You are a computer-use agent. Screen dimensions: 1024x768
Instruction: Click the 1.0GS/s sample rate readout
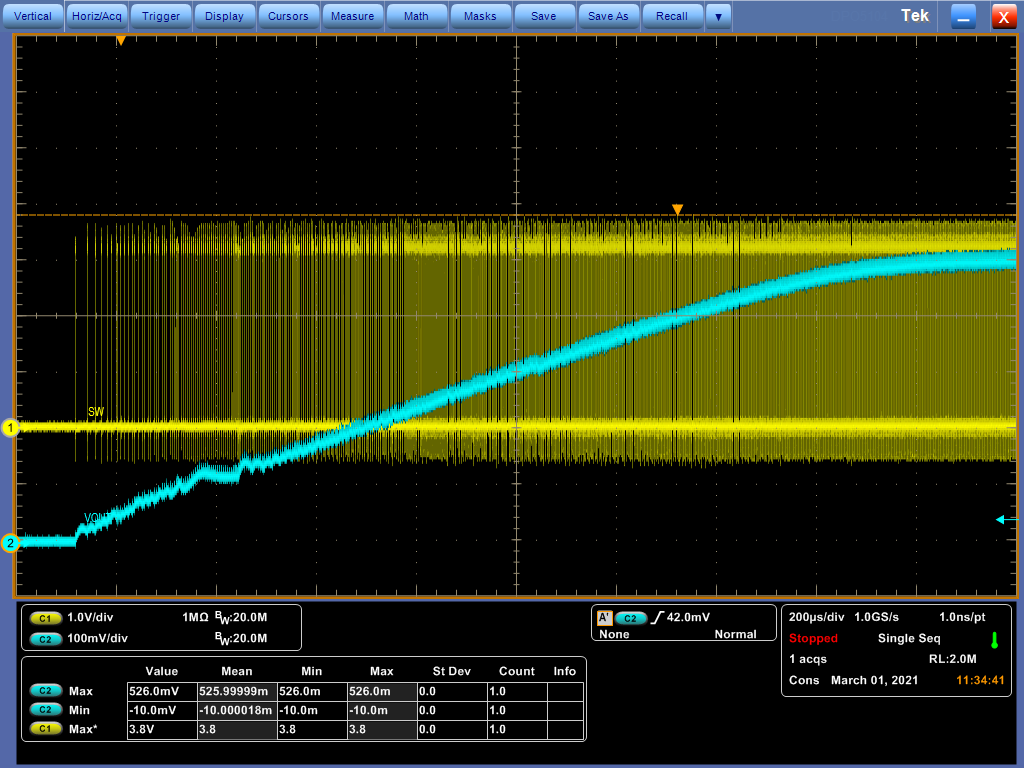(x=876, y=618)
